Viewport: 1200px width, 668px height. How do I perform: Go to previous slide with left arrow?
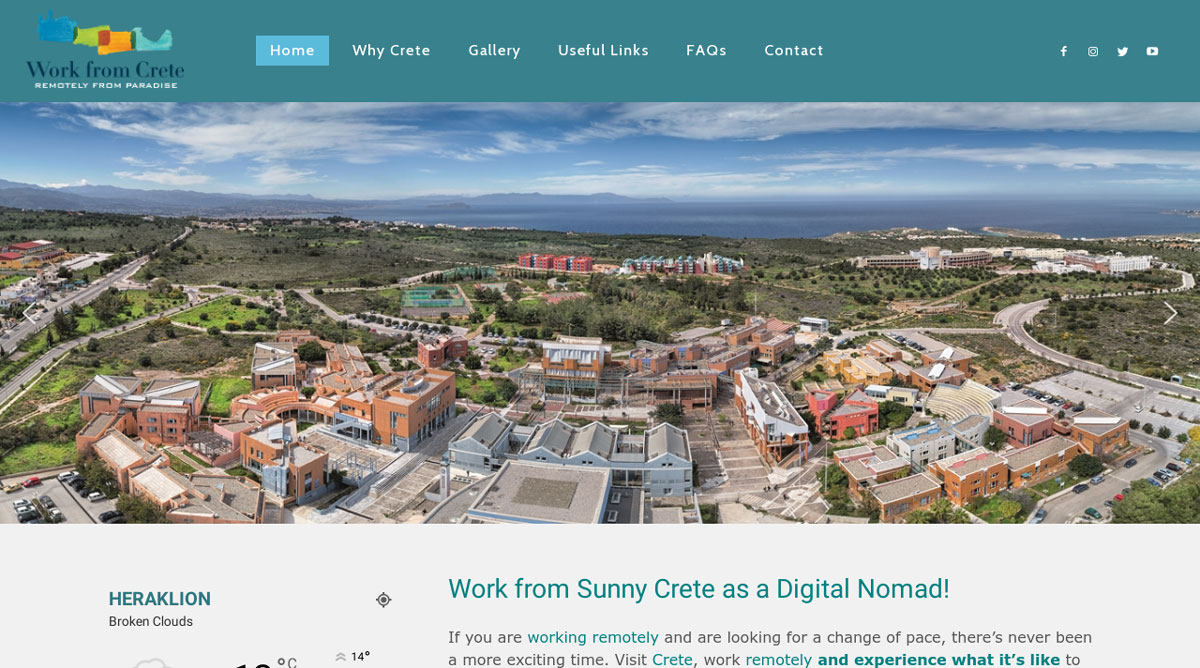point(30,313)
